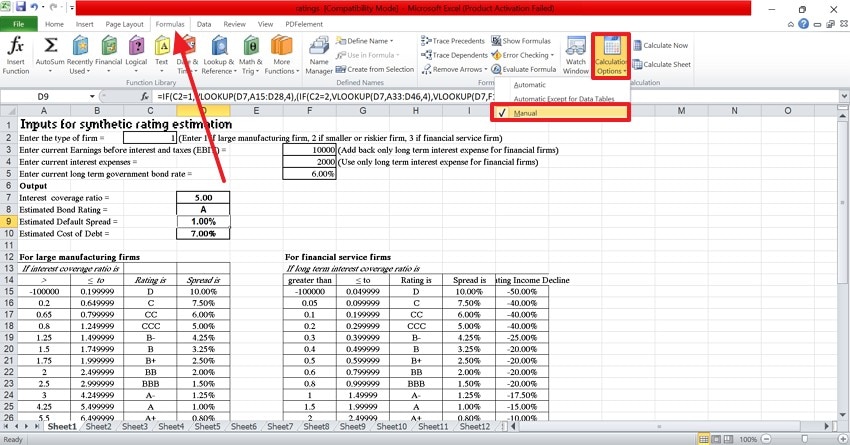Switch to the Page Layout tab

click(125, 24)
